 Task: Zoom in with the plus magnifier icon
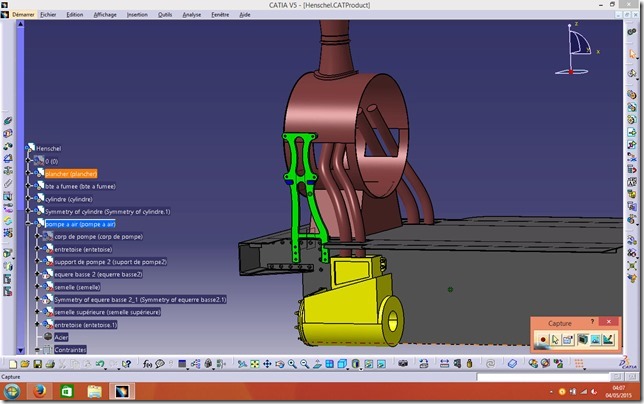[292, 364]
